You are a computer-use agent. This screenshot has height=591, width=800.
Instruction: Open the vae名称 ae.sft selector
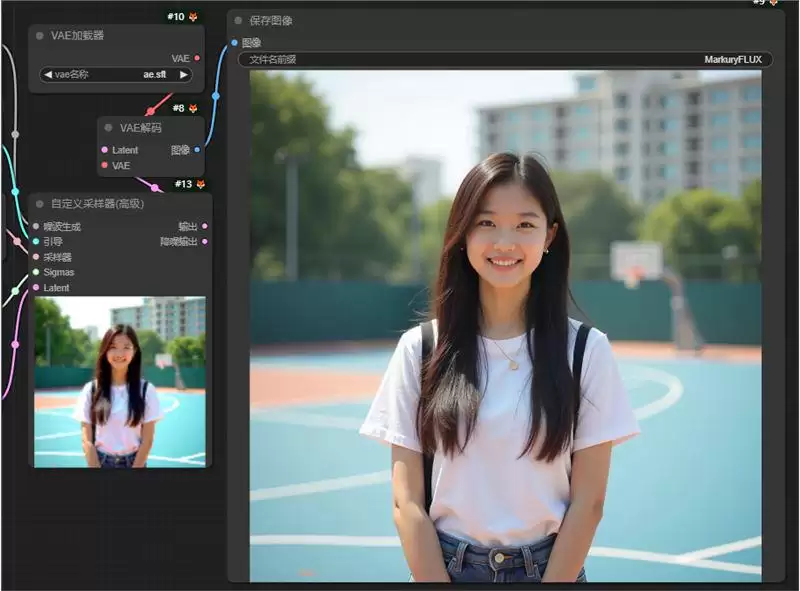coord(116,75)
